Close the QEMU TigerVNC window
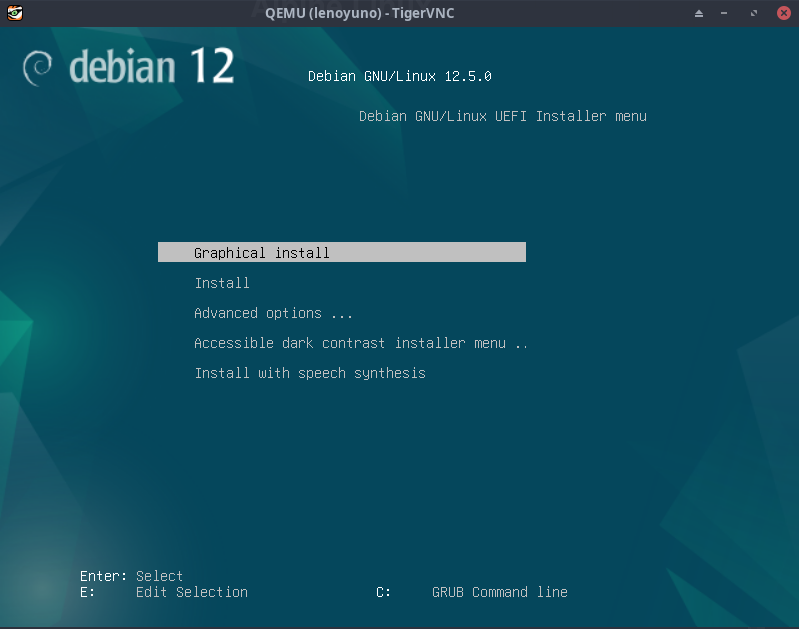Viewport: 799px width, 629px height. tap(783, 13)
